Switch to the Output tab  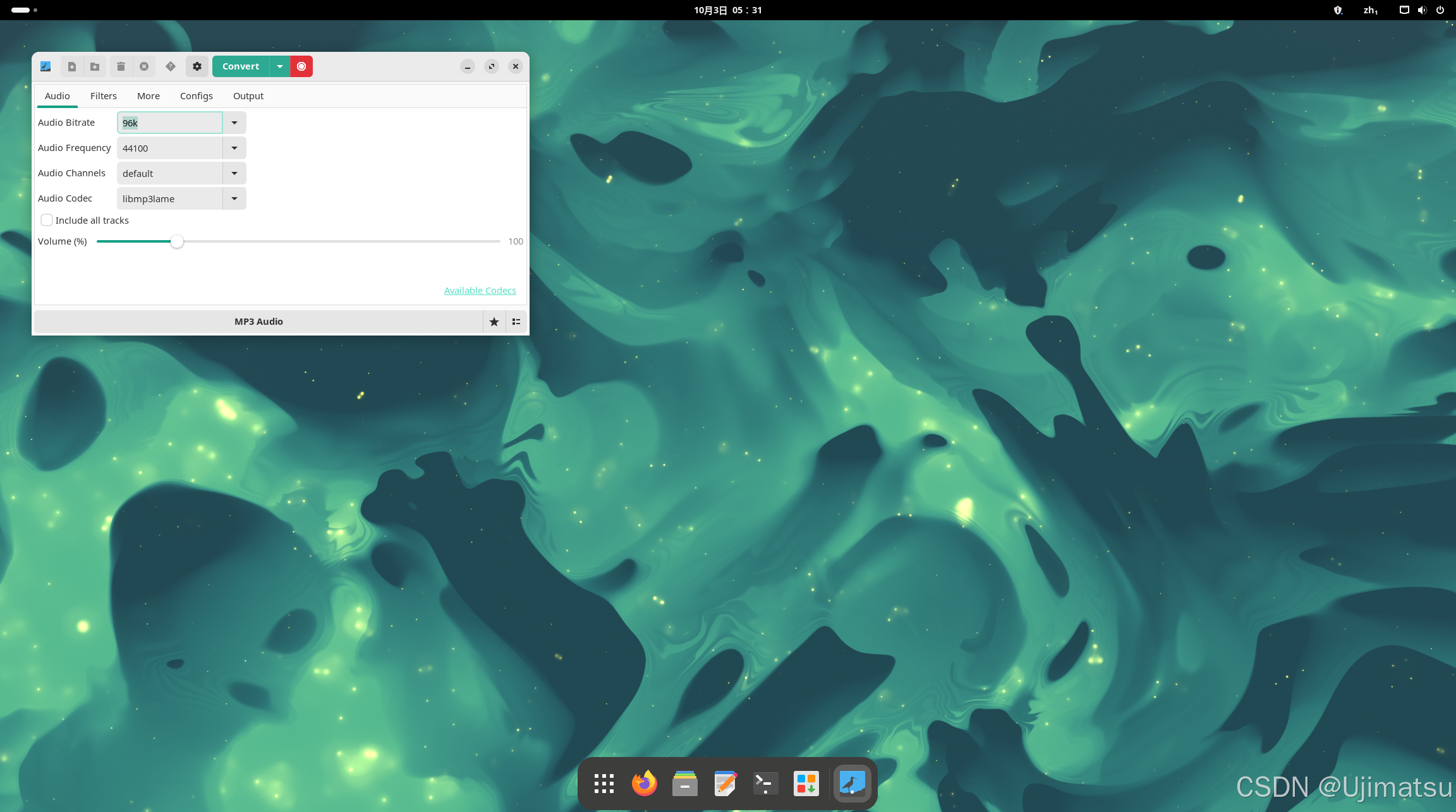(248, 96)
